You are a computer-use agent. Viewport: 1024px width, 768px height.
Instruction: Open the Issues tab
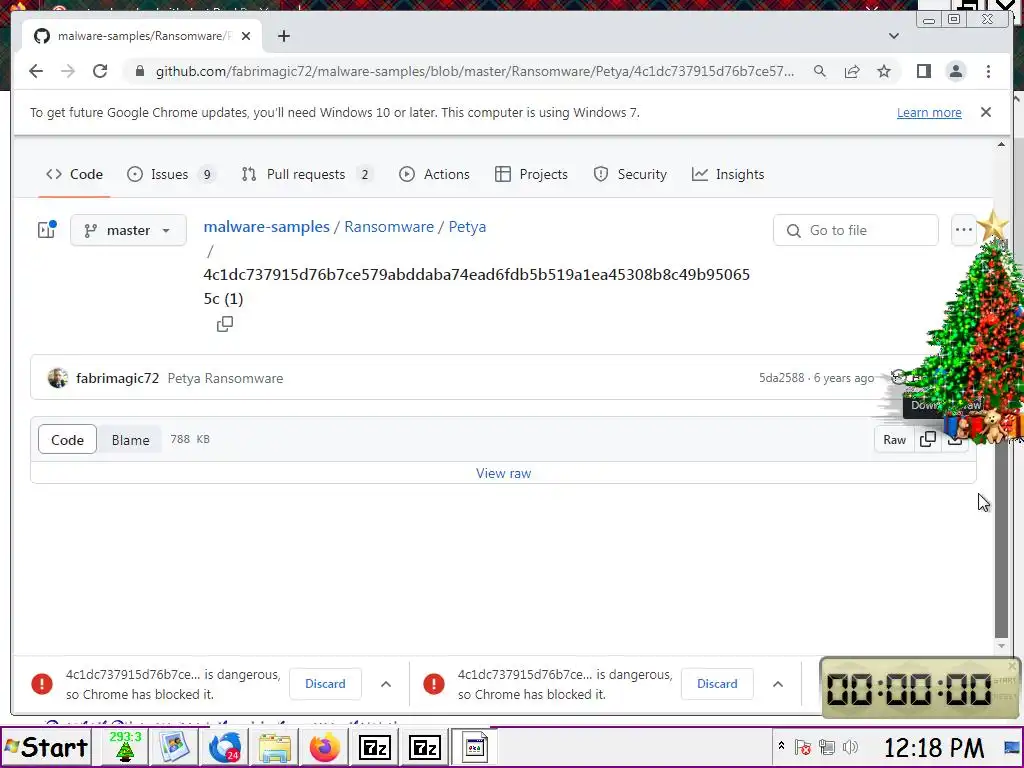coord(170,174)
